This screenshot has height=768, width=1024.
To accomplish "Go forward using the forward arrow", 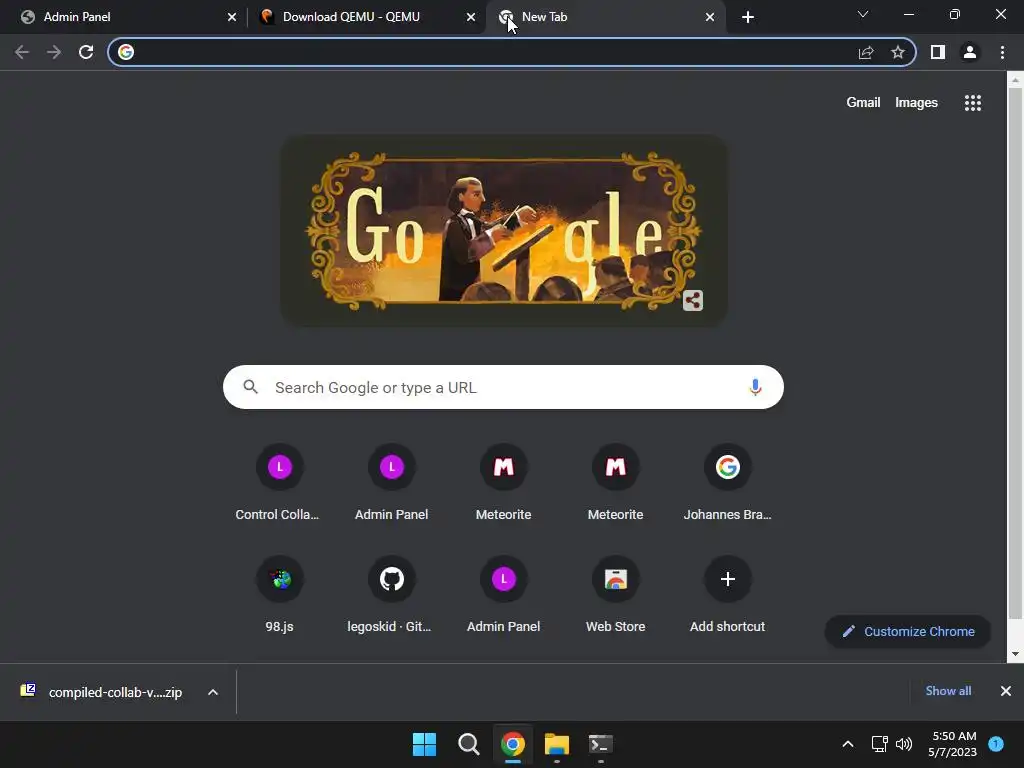I will 54,52.
